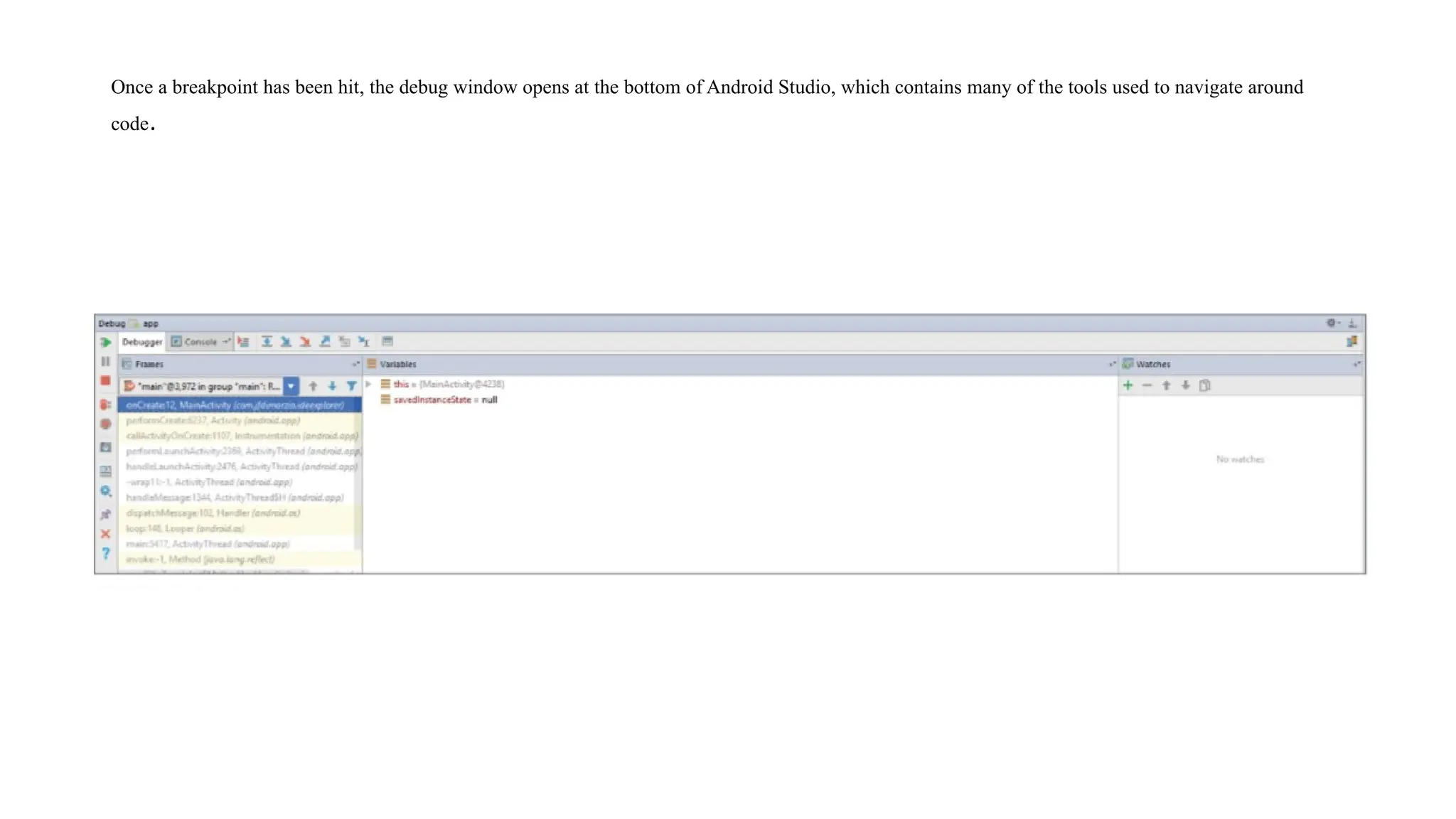Viewport: 1456px width, 819px height.
Task: Open View Breakpoints from the left sidebar
Action: [x=106, y=405]
